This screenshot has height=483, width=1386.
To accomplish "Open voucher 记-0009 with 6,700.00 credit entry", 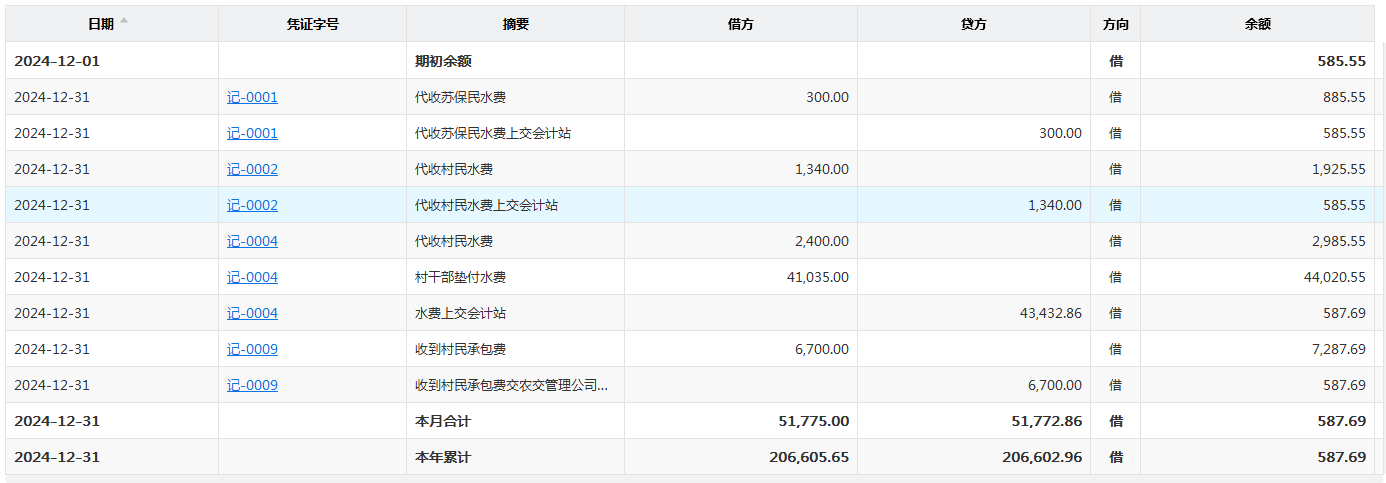I will click(252, 385).
